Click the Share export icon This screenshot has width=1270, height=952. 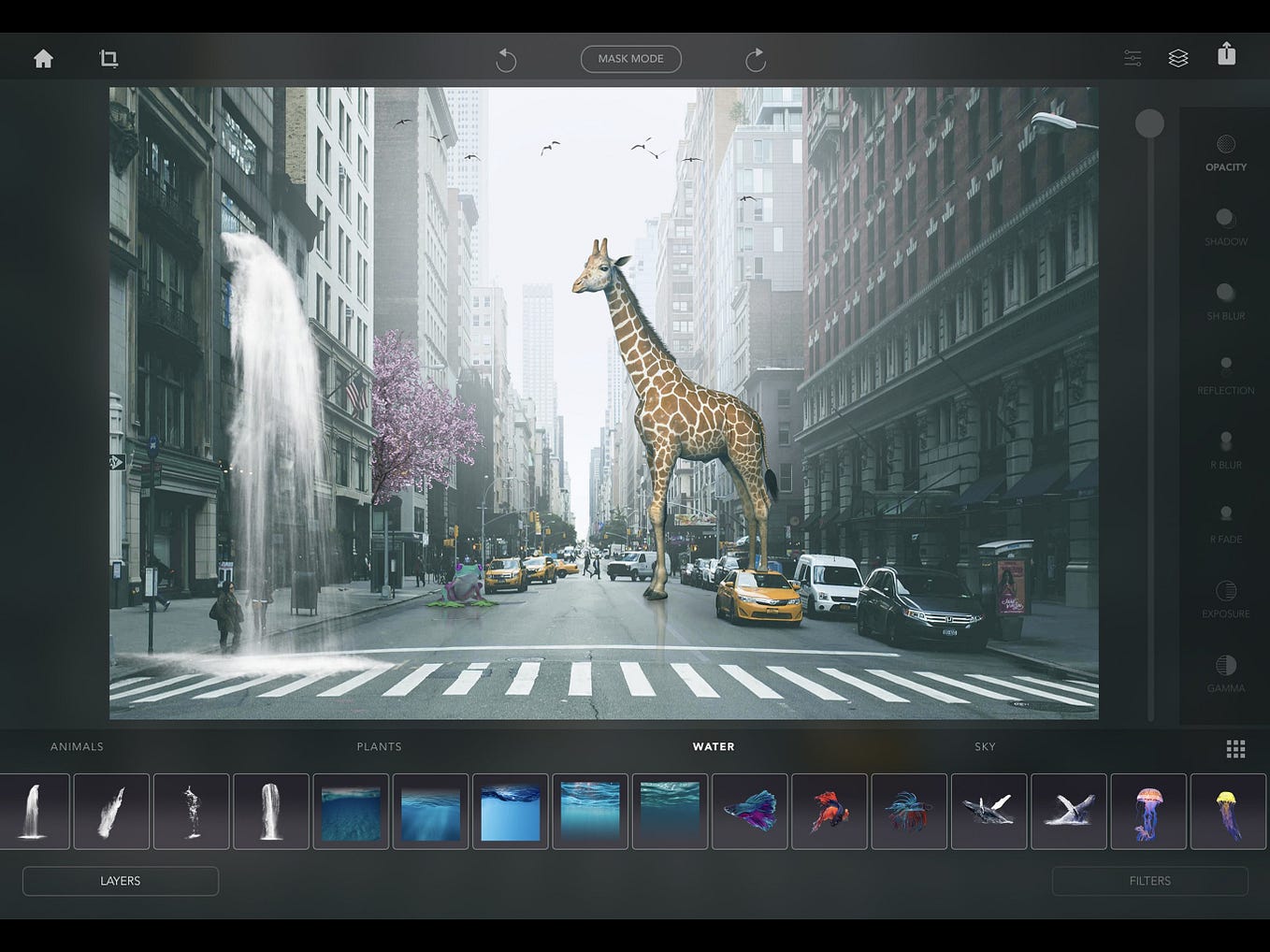(x=1228, y=57)
